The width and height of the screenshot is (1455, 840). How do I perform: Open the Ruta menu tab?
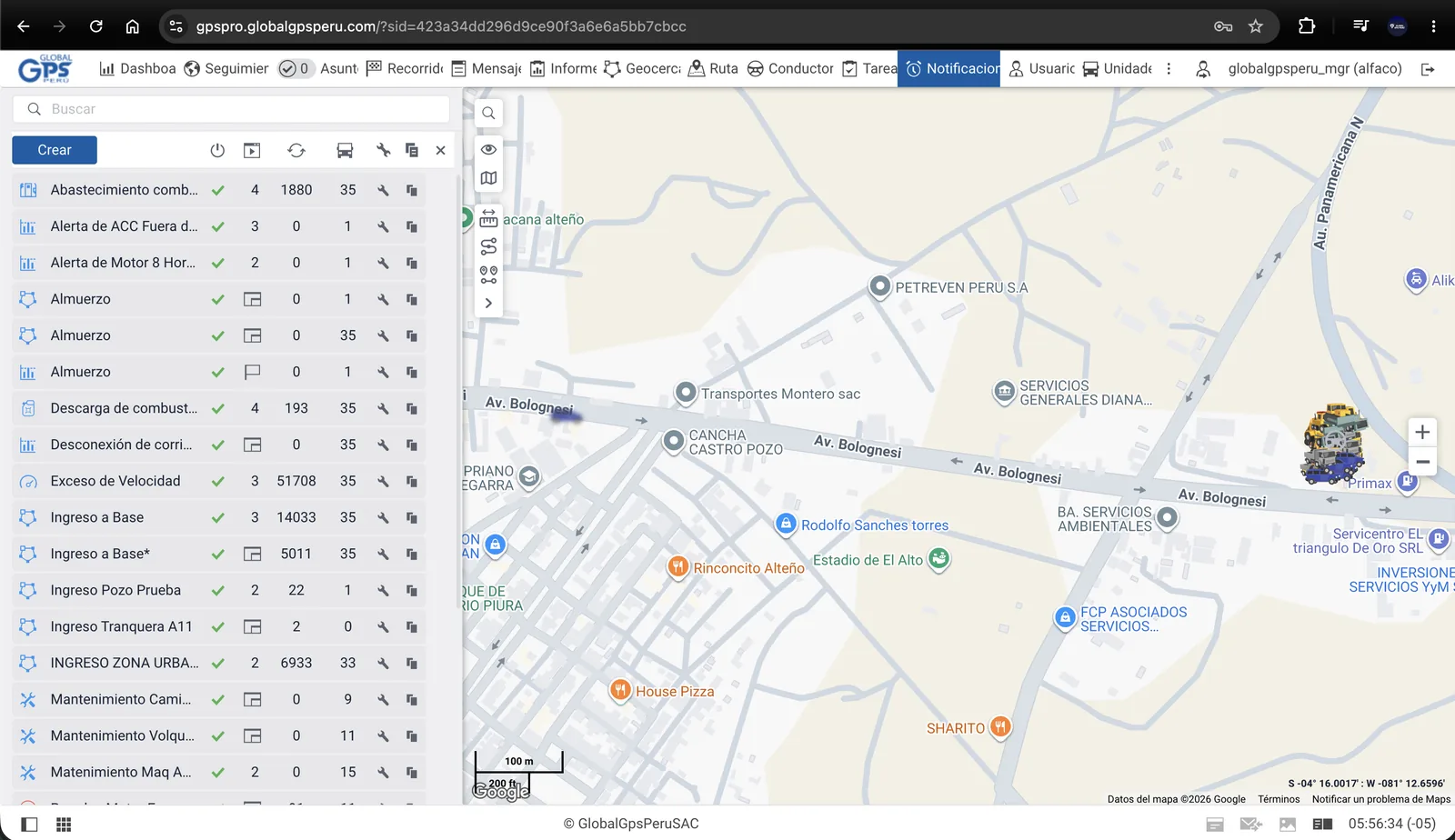click(714, 68)
